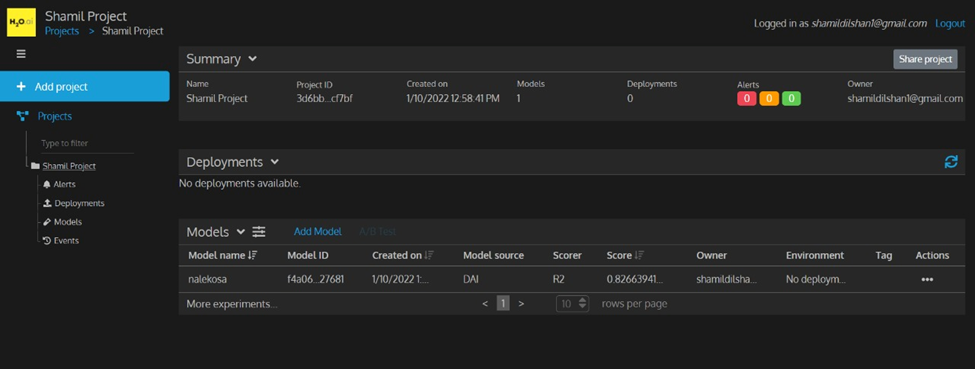Refresh deployments with the blue sync icon
Viewport: 975px width, 369px height.
point(951,162)
